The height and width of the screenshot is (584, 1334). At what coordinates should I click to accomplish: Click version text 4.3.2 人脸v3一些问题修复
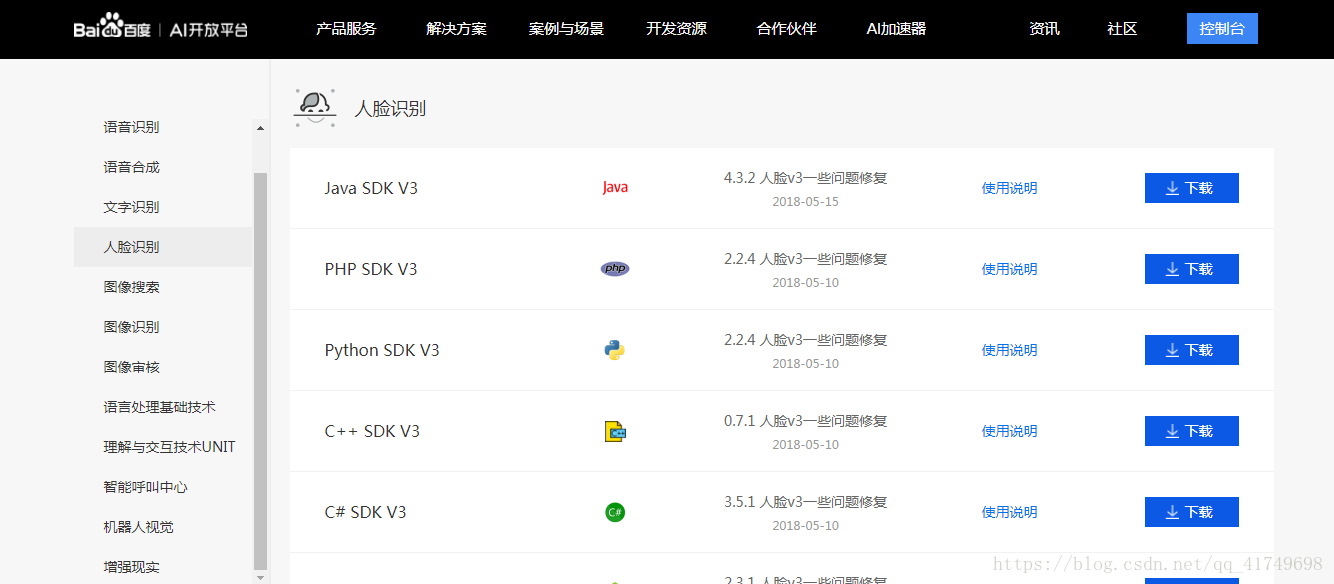(805, 178)
